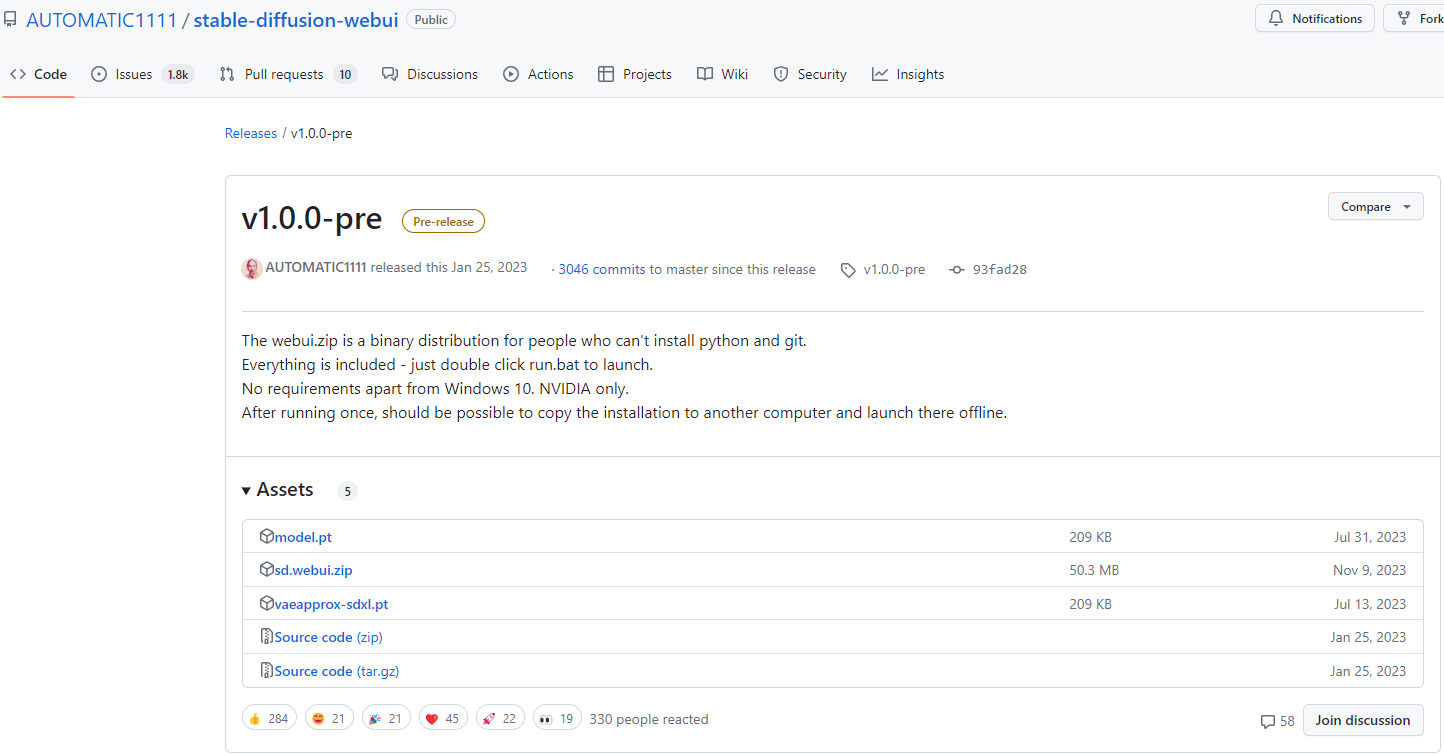Viewport: 1444px width, 755px height.
Task: Open commit 93fad28
Action: click(1000, 269)
